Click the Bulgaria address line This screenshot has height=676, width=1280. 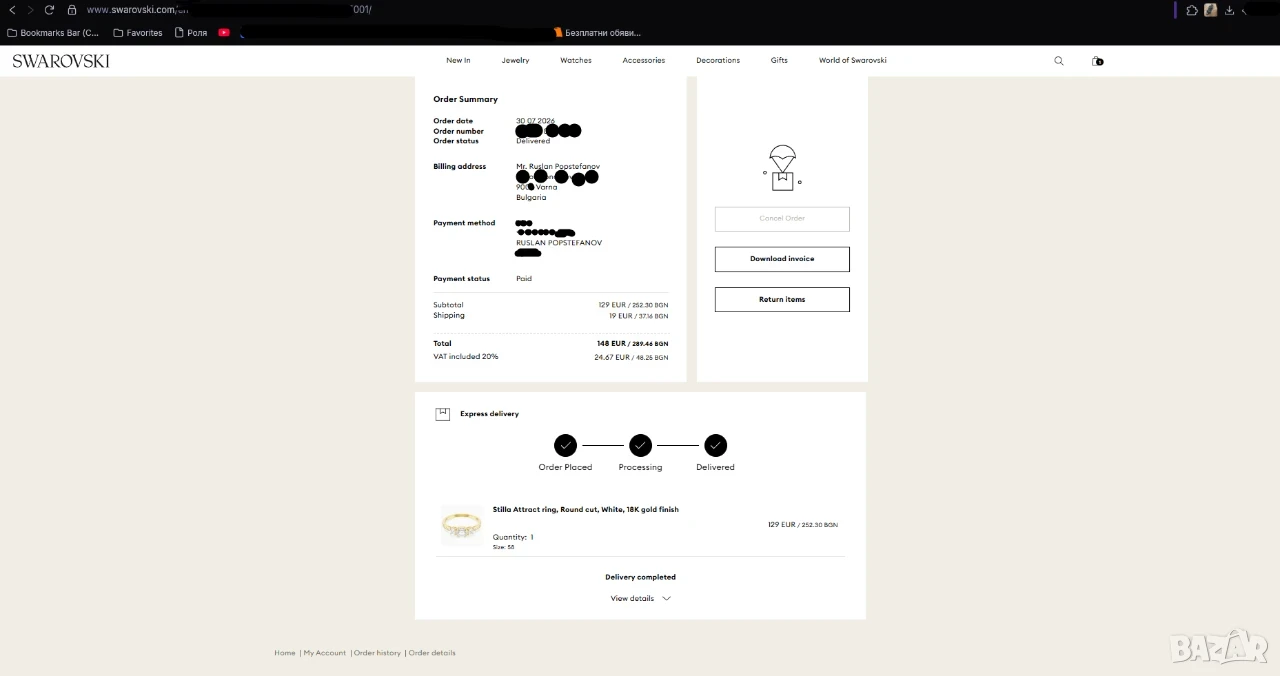click(531, 198)
